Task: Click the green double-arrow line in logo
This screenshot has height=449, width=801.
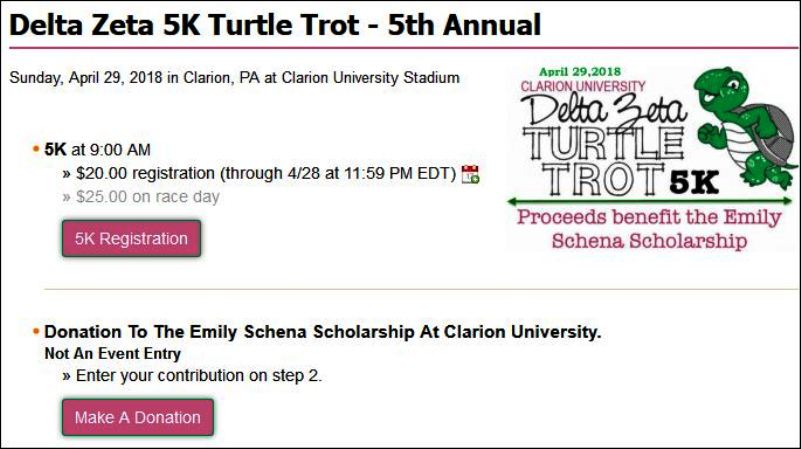Action: (649, 201)
